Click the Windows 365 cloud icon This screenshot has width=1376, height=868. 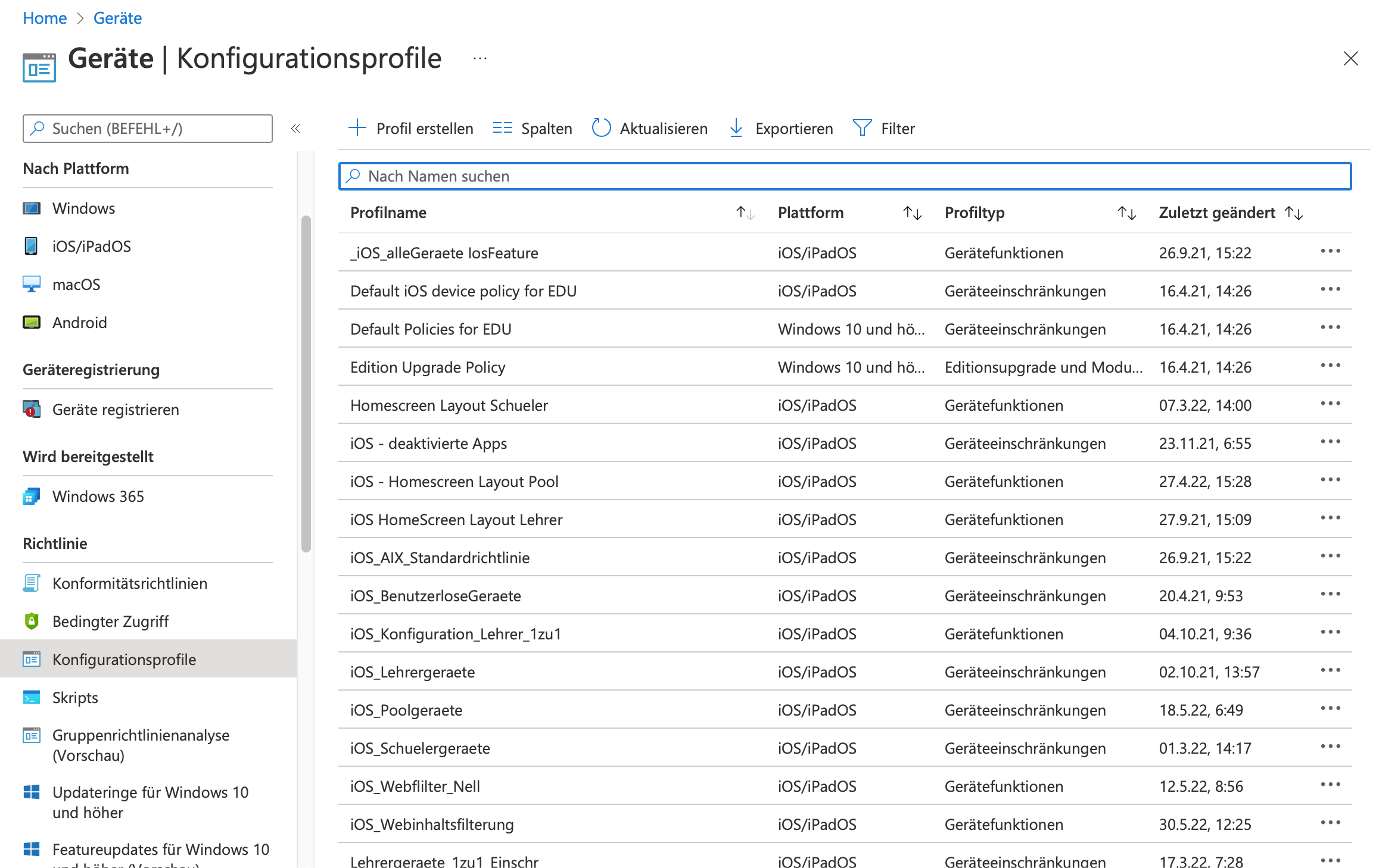point(32,496)
